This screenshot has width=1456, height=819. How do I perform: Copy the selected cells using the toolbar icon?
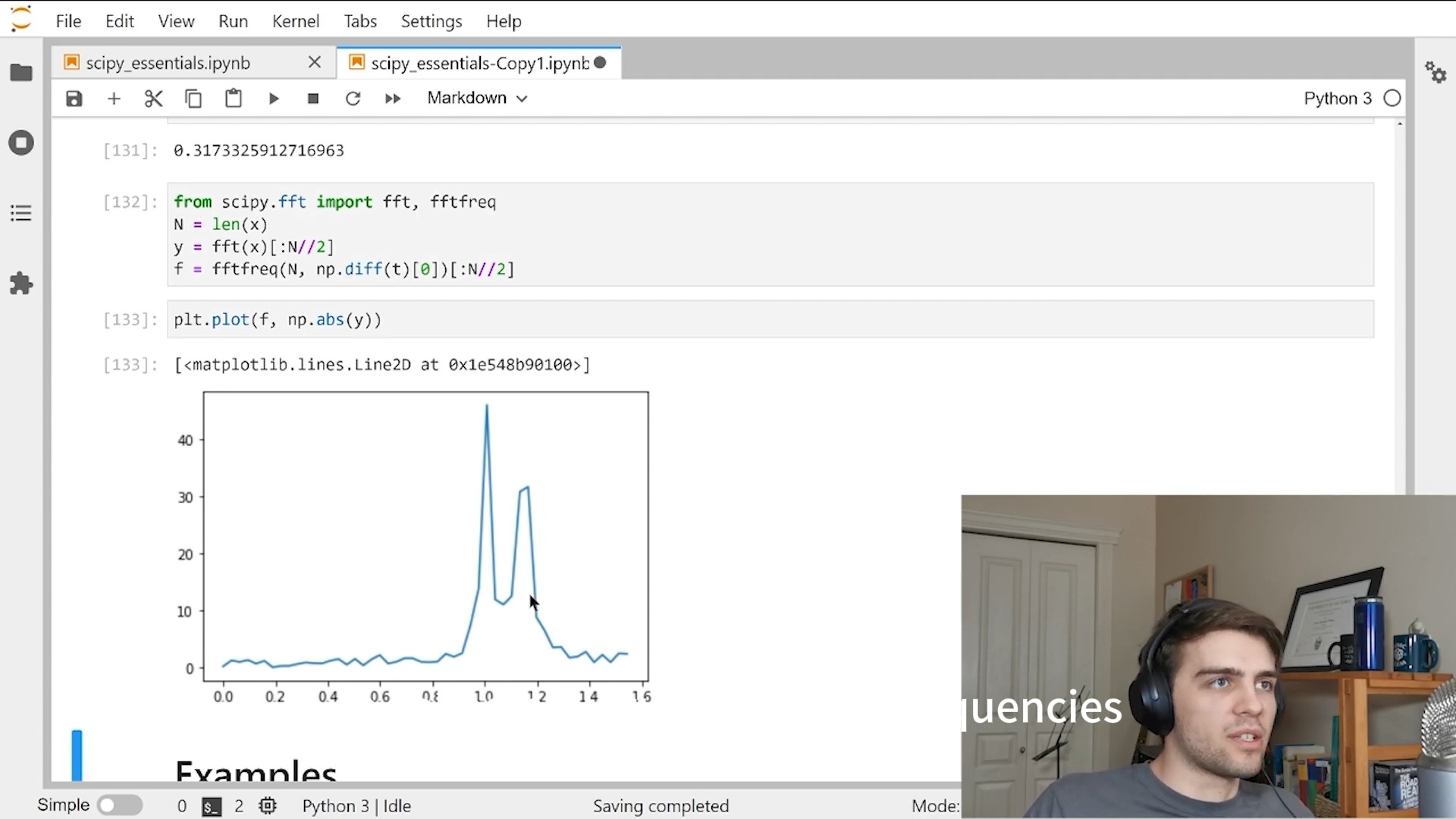(193, 99)
